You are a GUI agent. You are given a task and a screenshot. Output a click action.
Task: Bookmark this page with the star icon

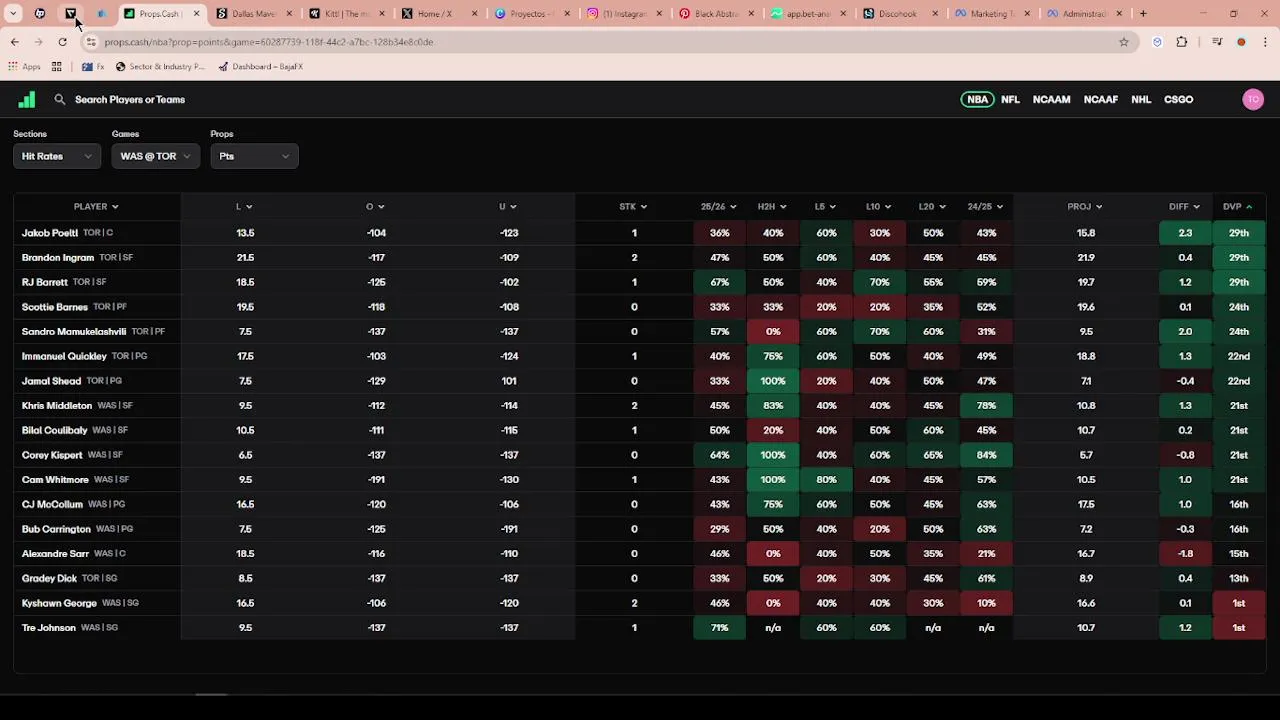coord(1124,42)
